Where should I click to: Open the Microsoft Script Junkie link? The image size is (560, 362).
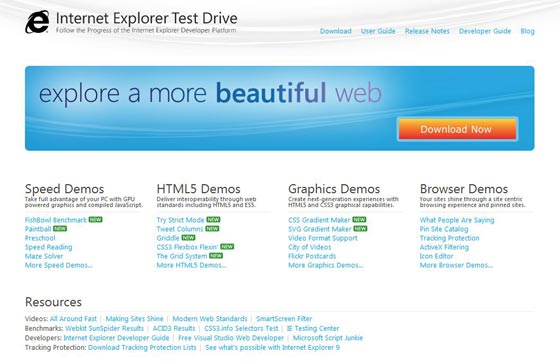[328, 338]
